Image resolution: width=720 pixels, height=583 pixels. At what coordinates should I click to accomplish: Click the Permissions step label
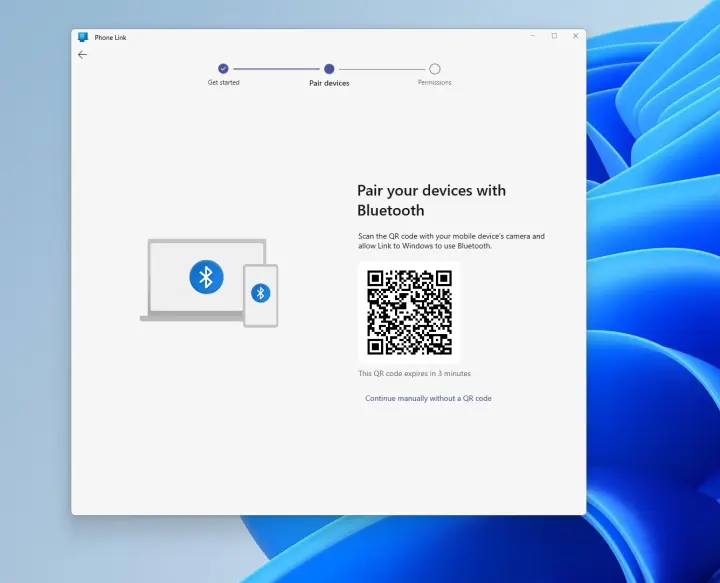pyautogui.click(x=434, y=83)
